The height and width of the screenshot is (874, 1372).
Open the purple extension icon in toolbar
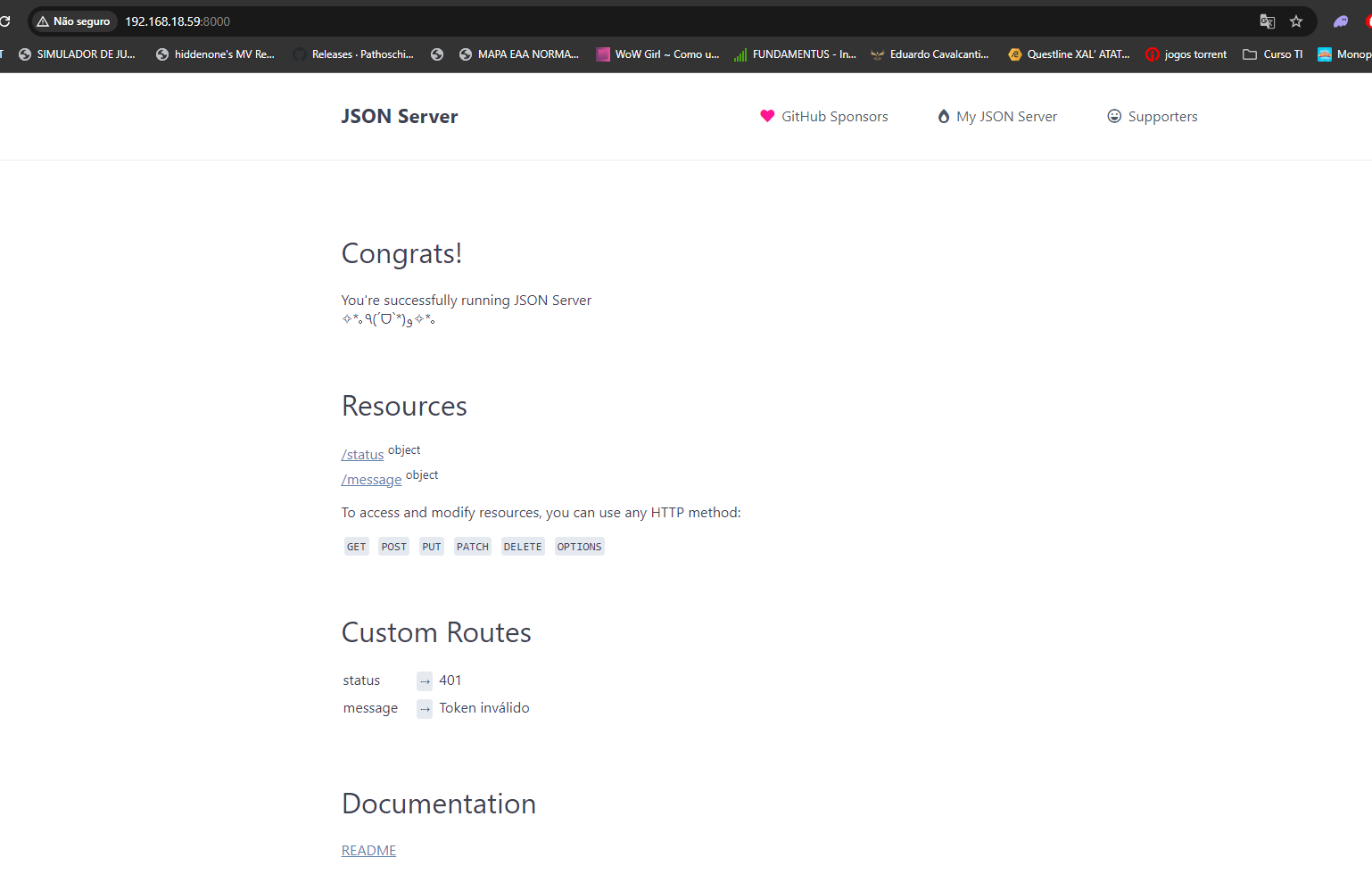point(1341,21)
